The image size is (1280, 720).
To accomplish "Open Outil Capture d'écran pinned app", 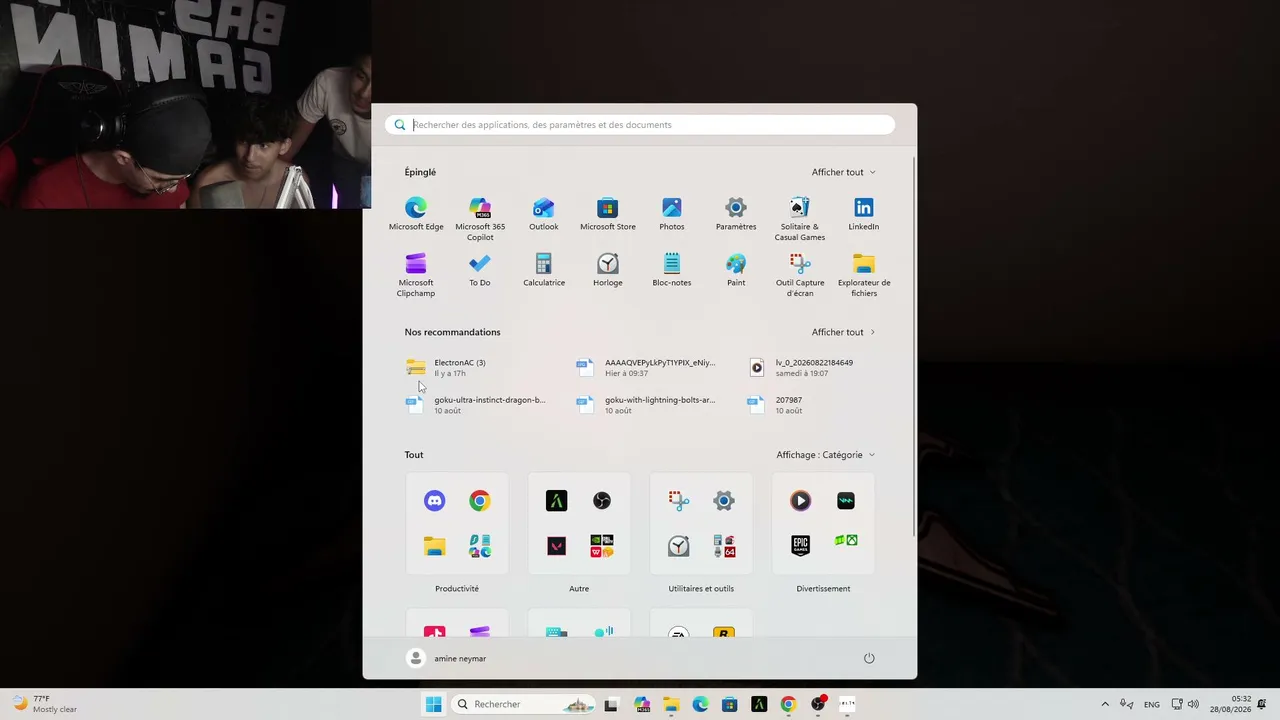I will click(800, 275).
